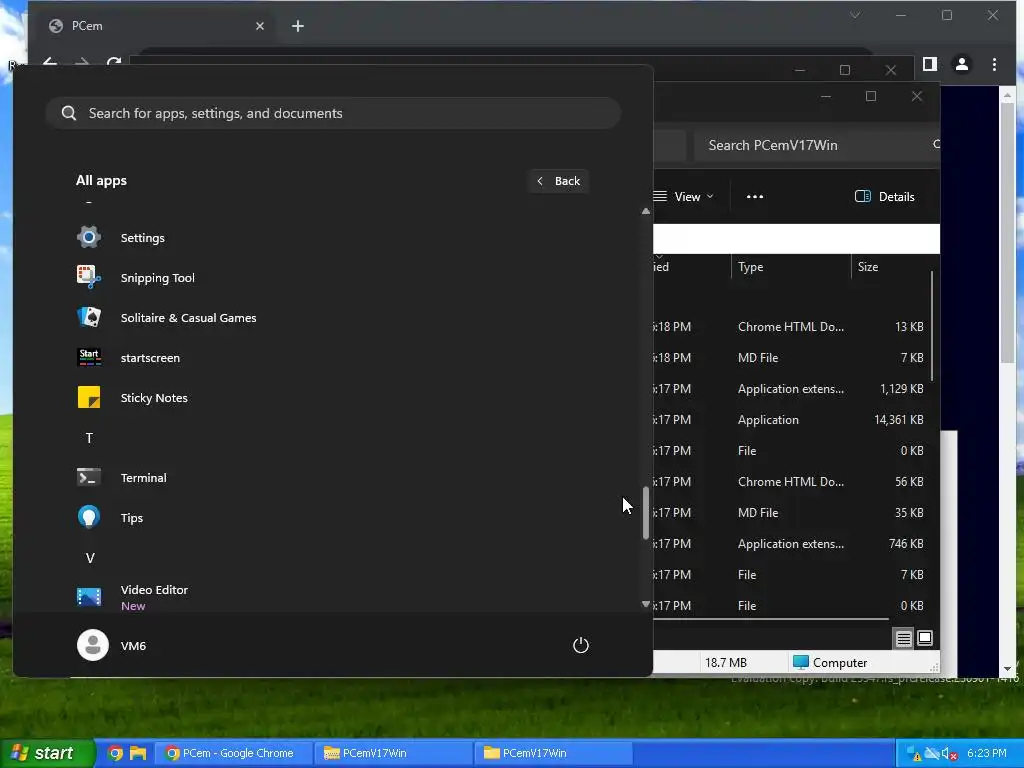Close the PCem tab
Screen dimensions: 1024x768
click(260, 26)
